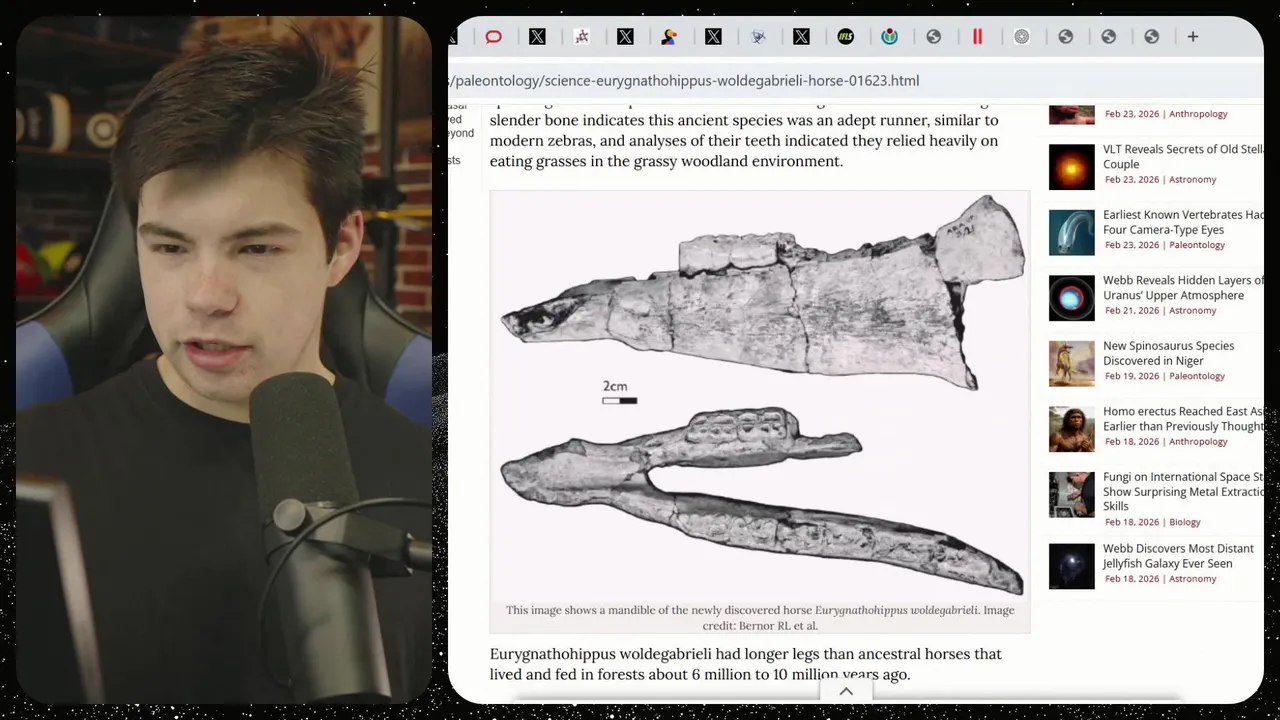Open 'Webb Discovers Most Distant Jellyfish Galaxy' article
Image resolution: width=1280 pixels, height=720 pixels.
1180,556
